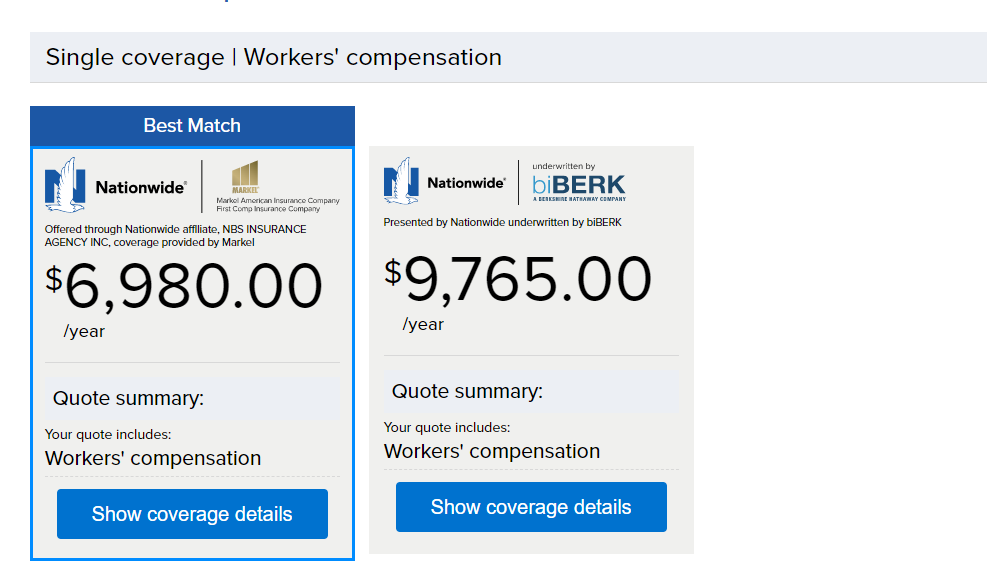Show coverage details for the Markel quote
The image size is (987, 569).
click(x=192, y=514)
